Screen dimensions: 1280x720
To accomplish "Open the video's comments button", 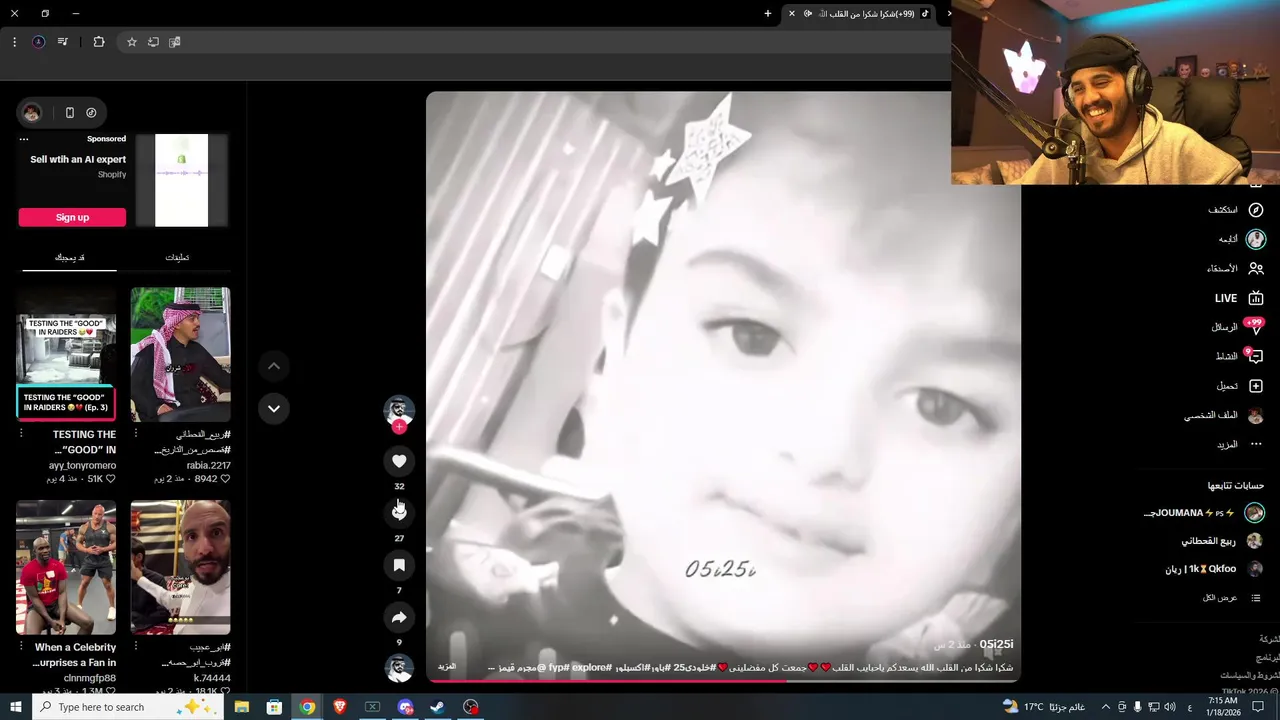I will tap(399, 512).
